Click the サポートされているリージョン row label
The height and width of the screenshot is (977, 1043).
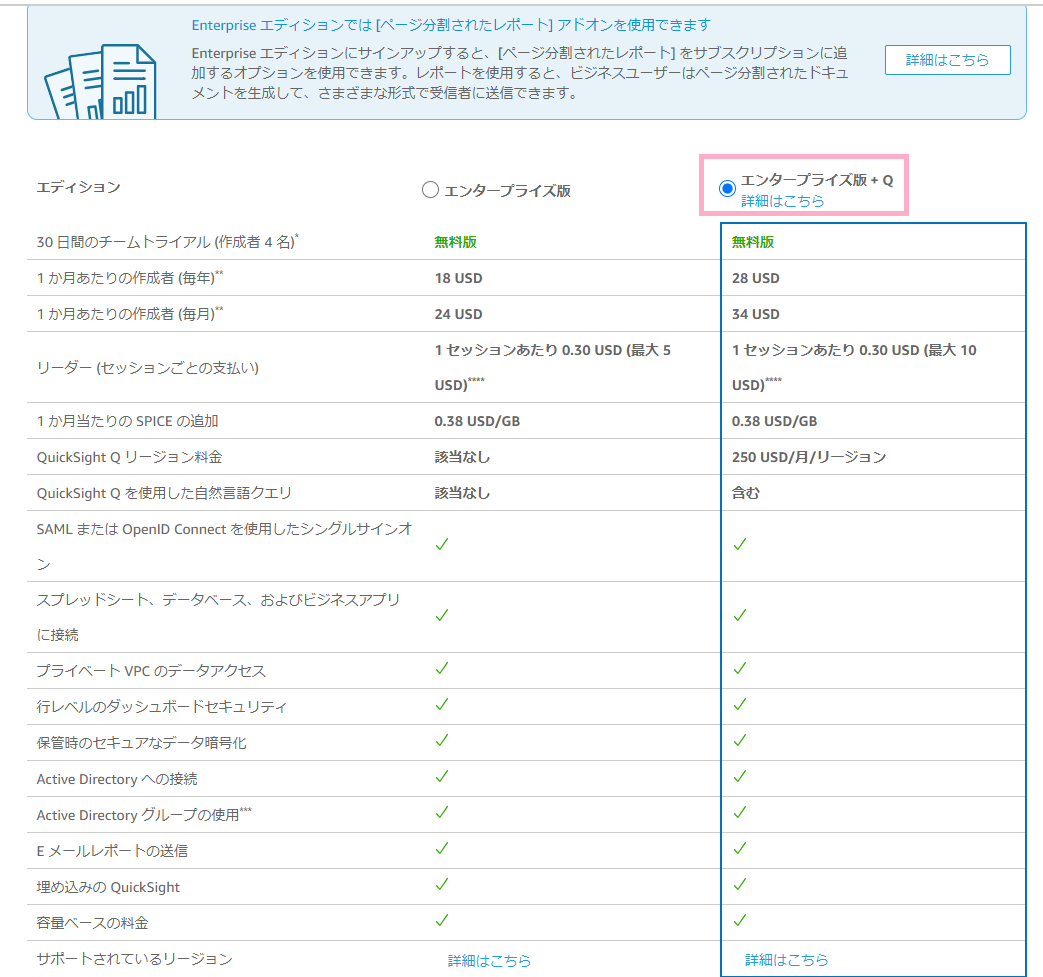(134, 959)
